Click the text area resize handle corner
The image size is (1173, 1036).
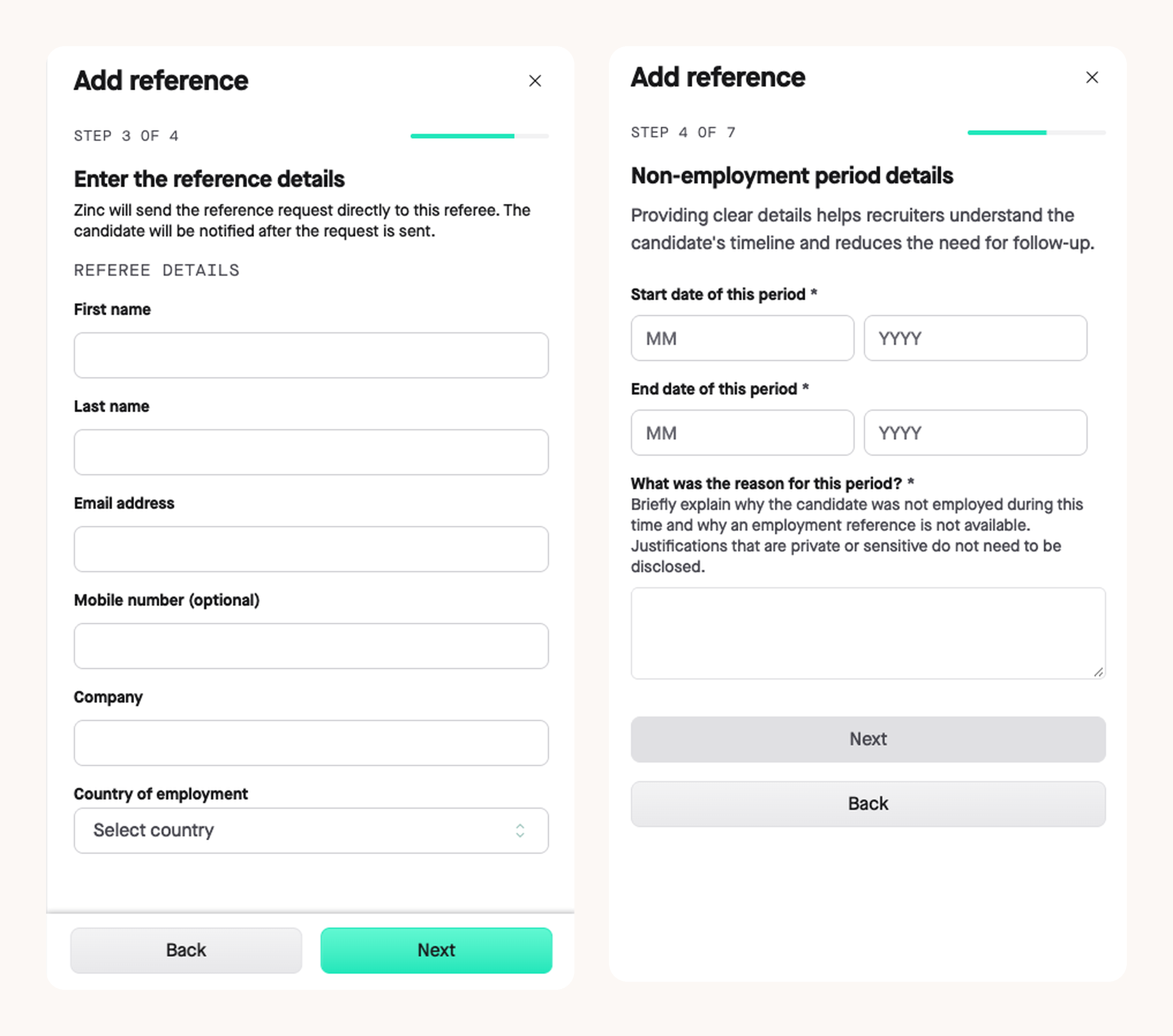(1098, 672)
